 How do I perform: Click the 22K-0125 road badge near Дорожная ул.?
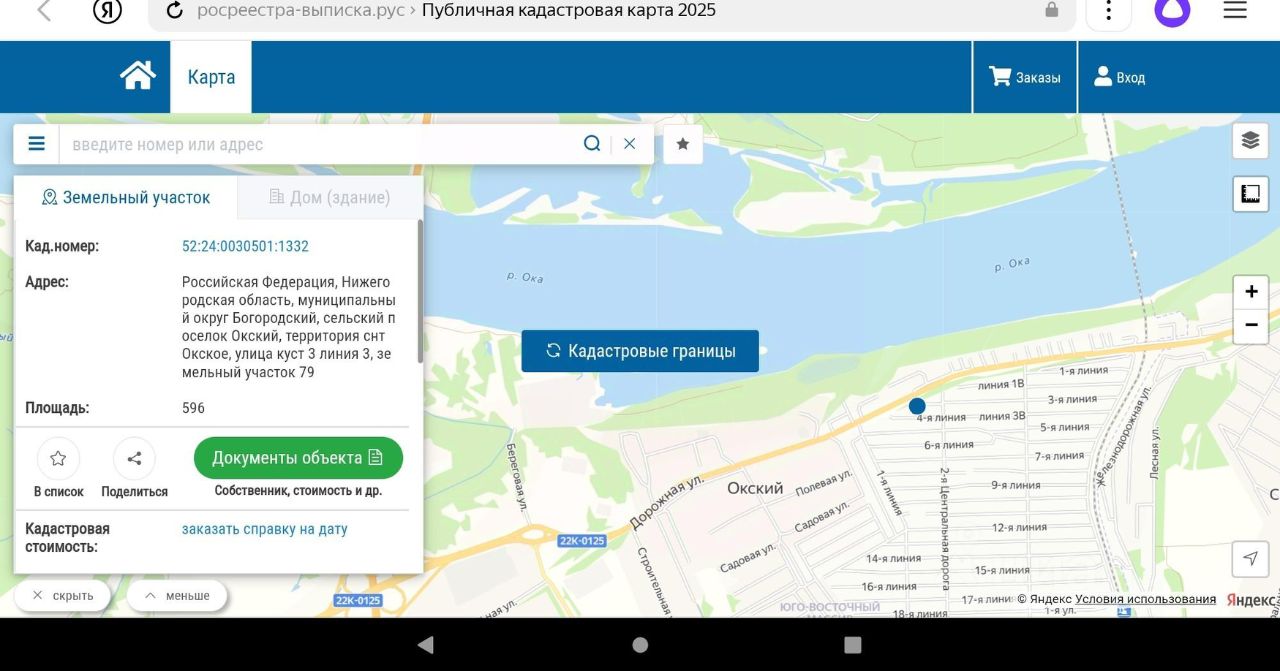pos(582,541)
